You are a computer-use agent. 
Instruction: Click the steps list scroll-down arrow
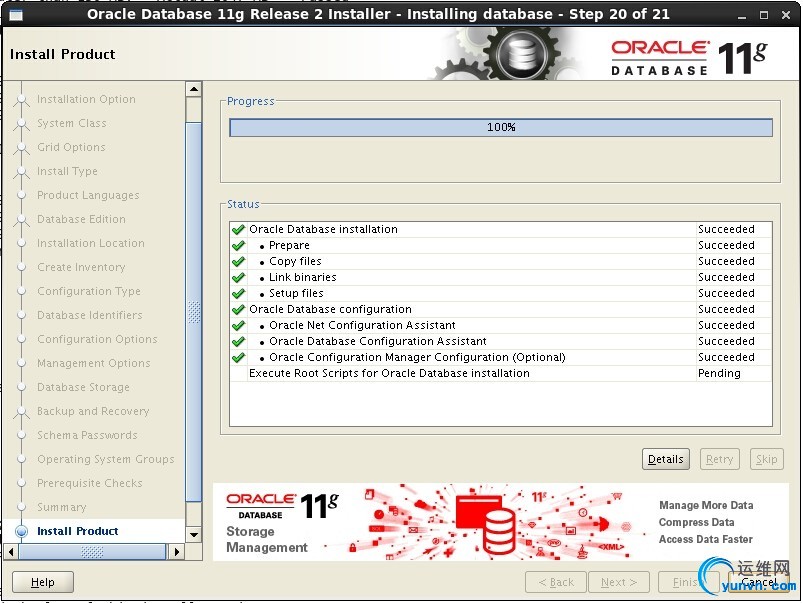[194, 534]
